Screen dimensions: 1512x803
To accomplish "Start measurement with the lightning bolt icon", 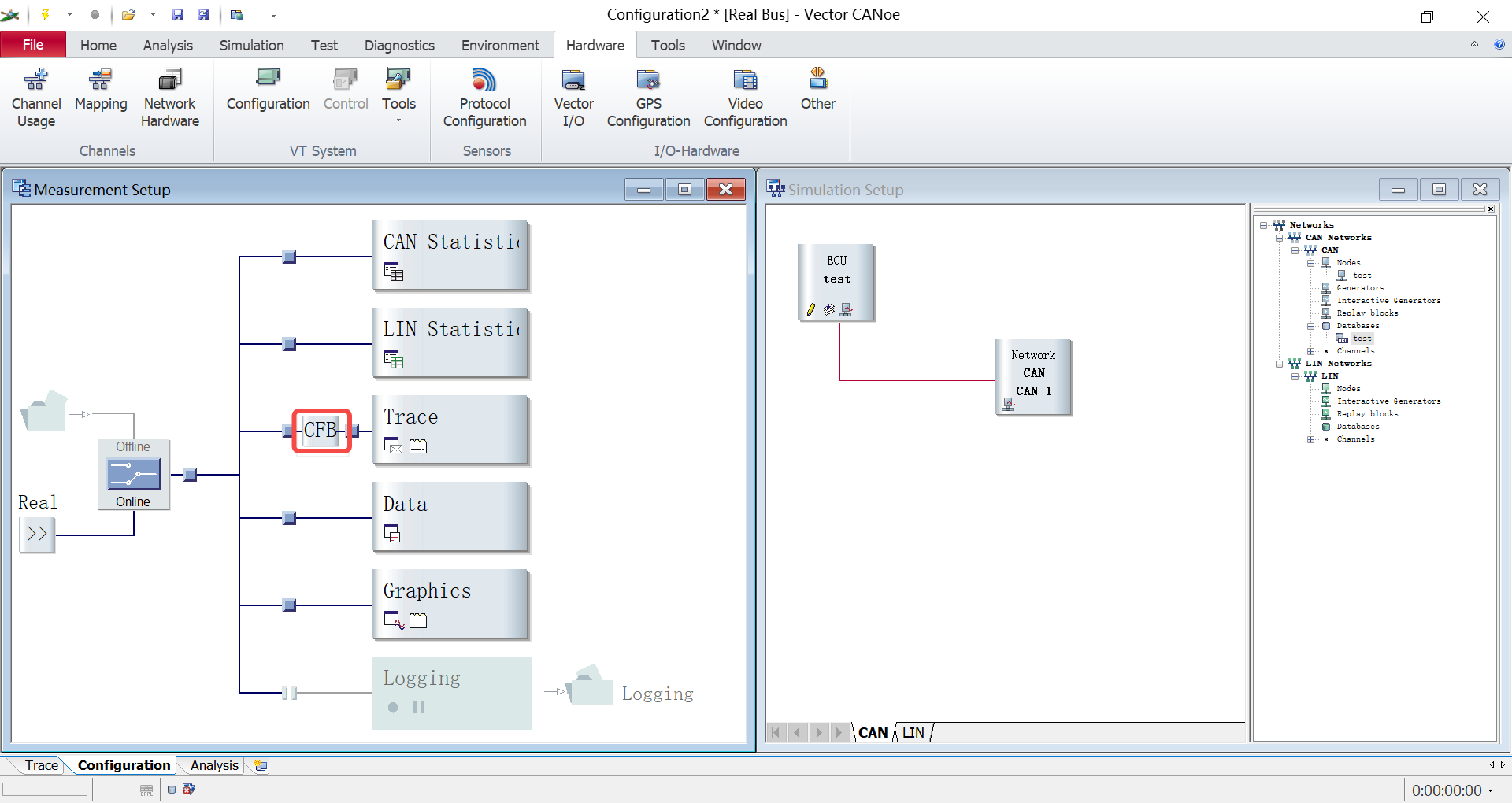I will (x=45, y=15).
